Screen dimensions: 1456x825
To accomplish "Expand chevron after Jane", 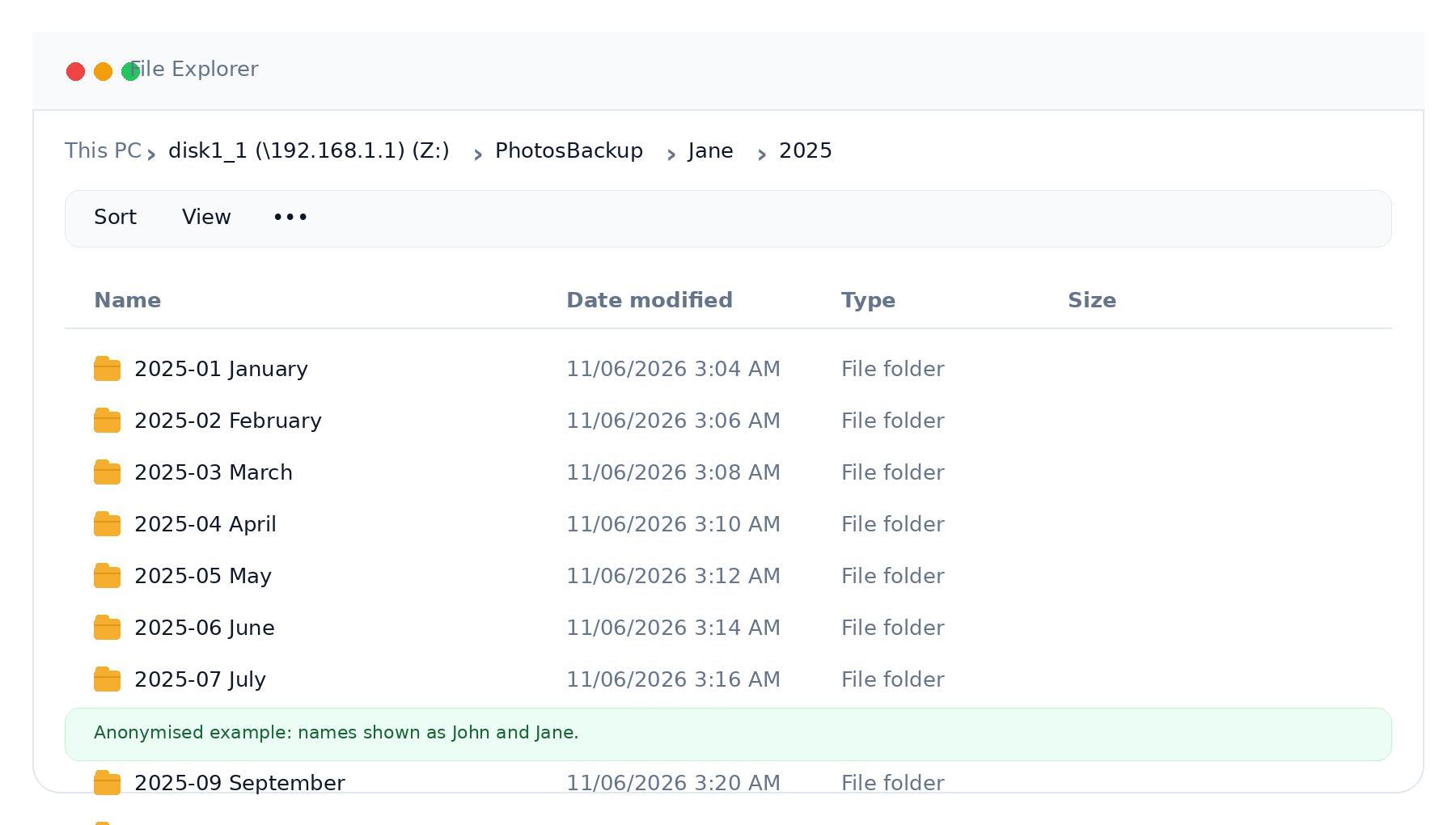I will tap(762, 154).
